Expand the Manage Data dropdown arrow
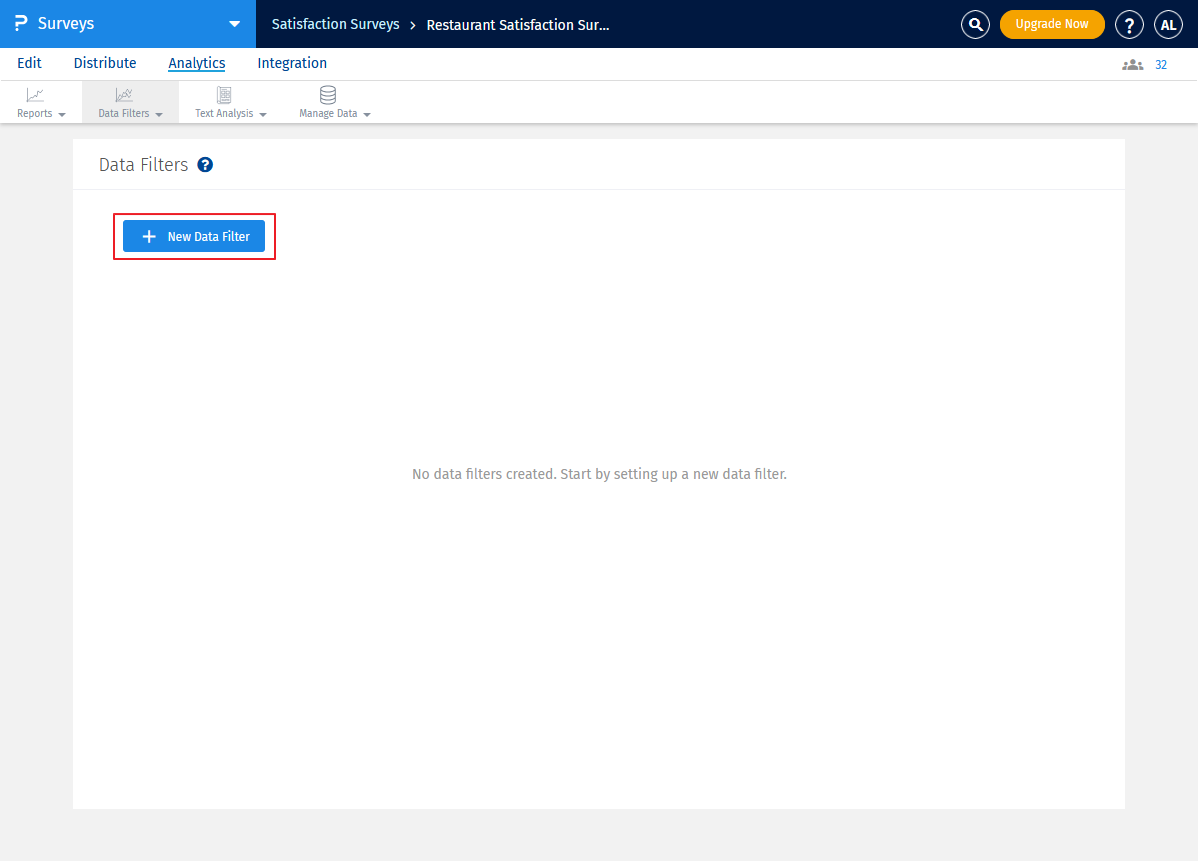 pyautogui.click(x=366, y=113)
